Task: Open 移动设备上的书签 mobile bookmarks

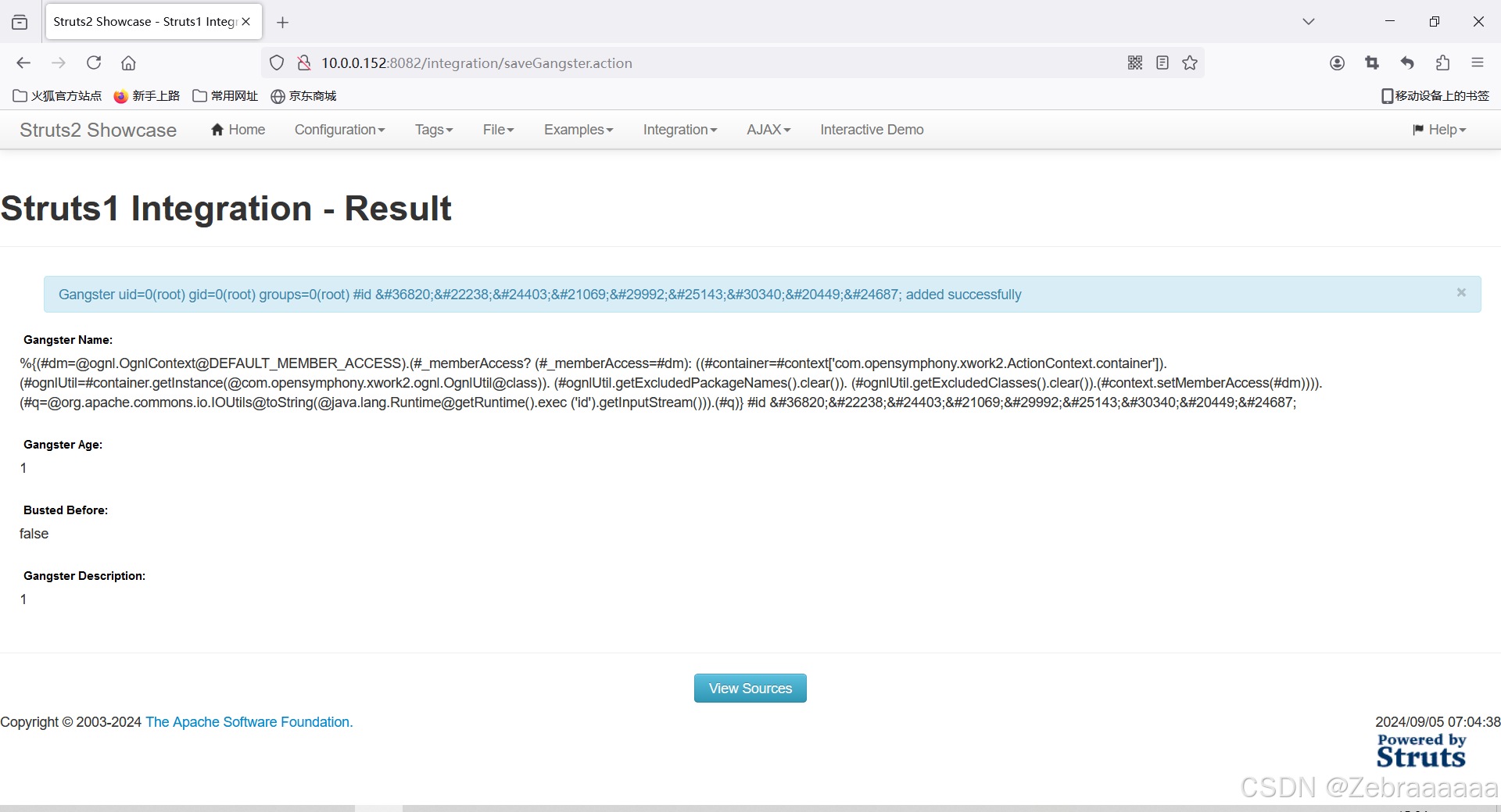Action: coord(1435,96)
